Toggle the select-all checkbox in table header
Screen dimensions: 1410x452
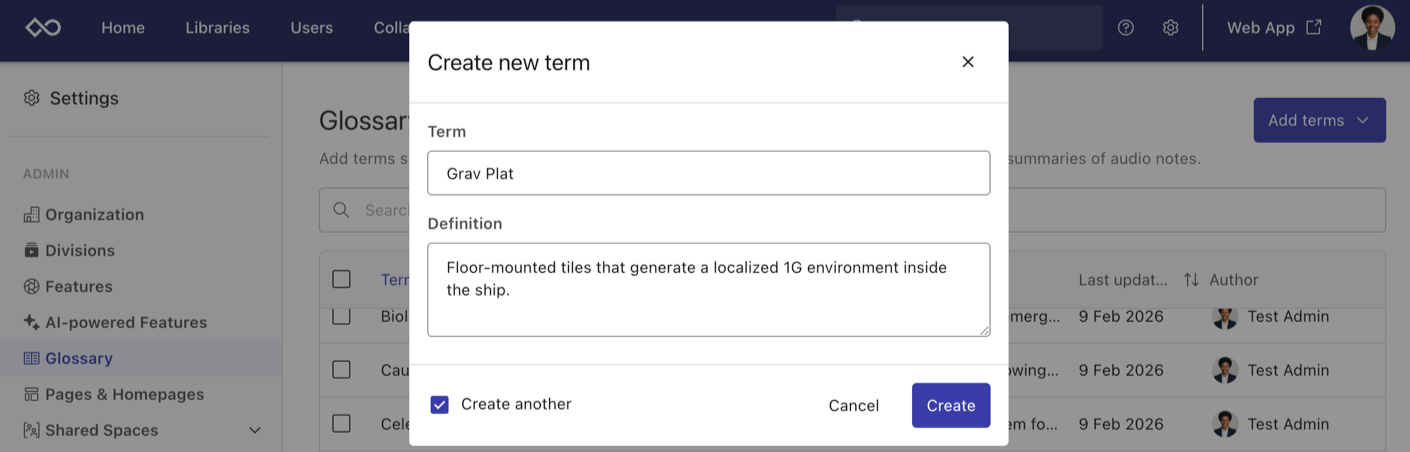[x=341, y=279]
